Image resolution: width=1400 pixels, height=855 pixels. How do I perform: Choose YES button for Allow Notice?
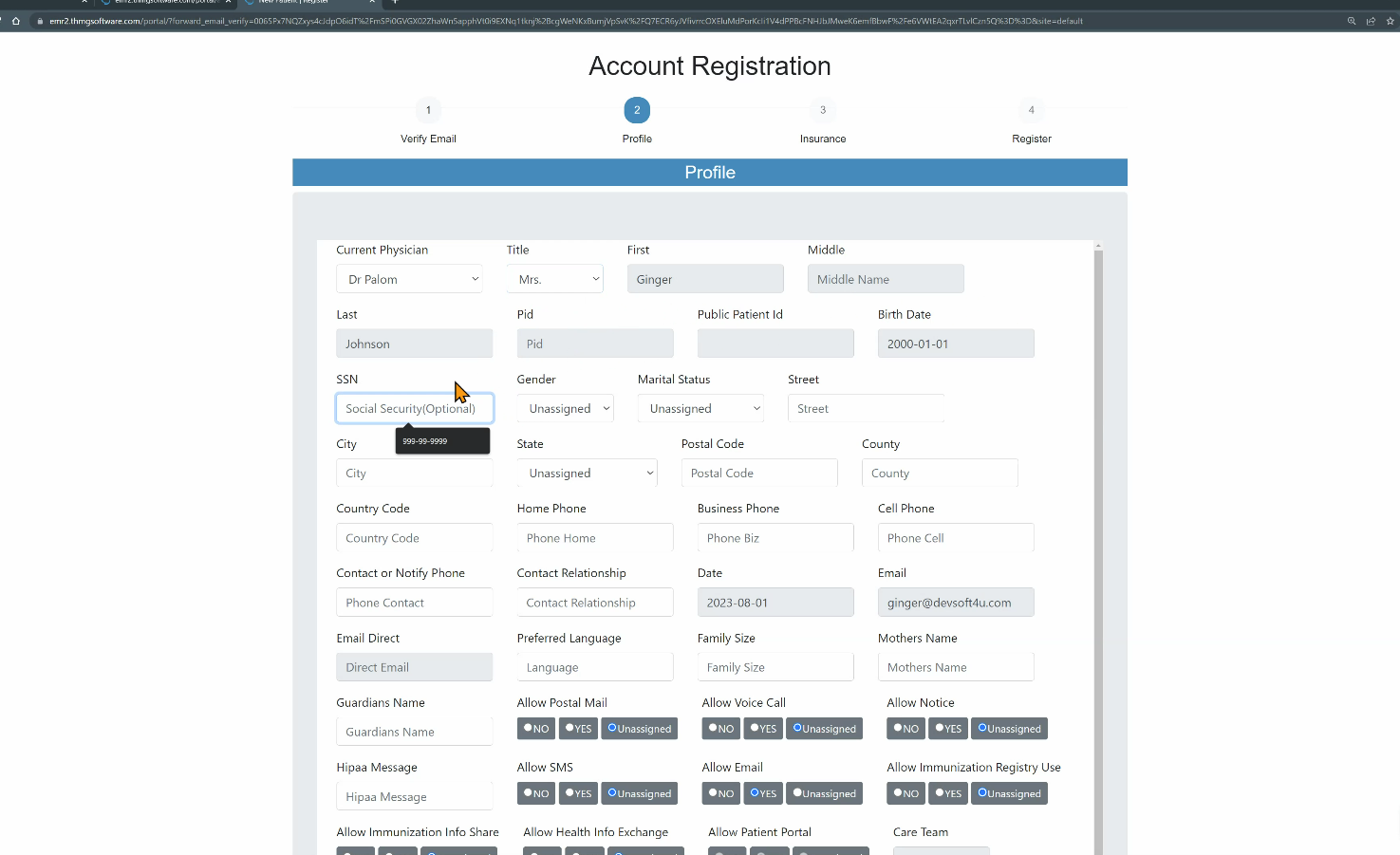(x=948, y=729)
